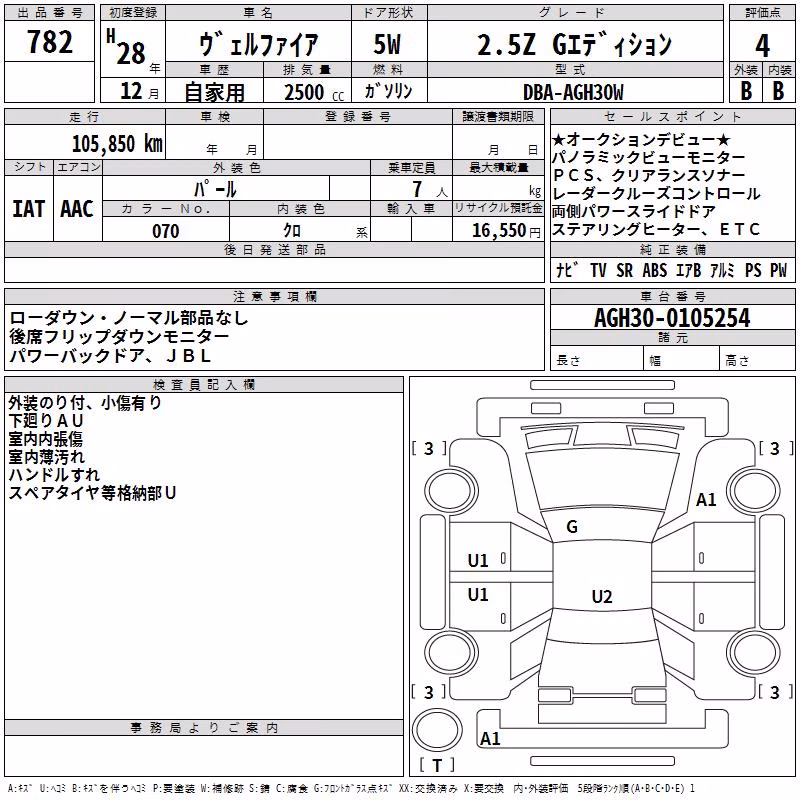The image size is (800, 800).
Task: Click overall evaluation score 4
Action: click(762, 45)
